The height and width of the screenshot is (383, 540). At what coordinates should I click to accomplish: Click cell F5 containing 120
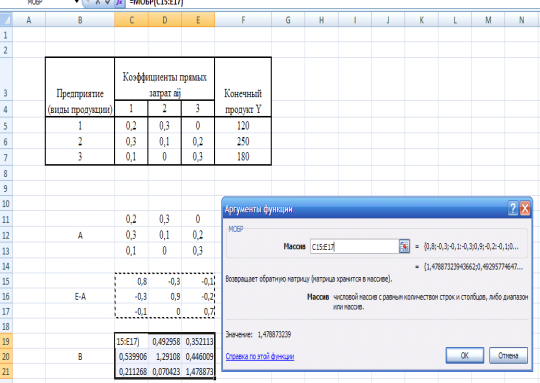(243, 126)
